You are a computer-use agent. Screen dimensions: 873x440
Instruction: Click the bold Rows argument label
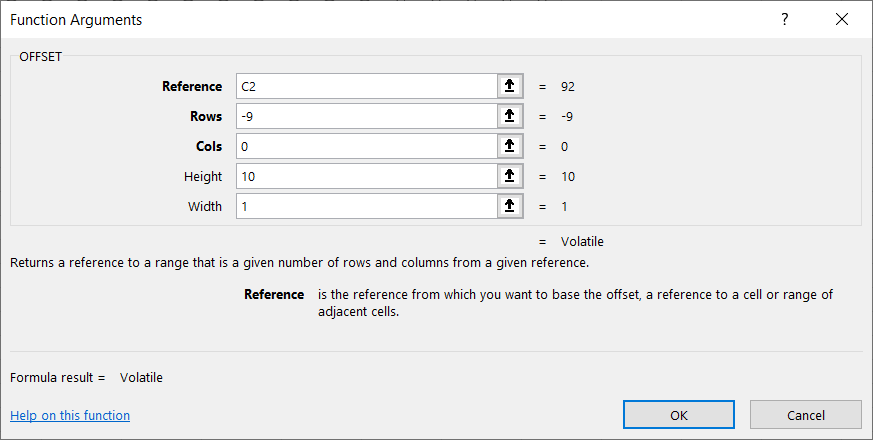(206, 116)
